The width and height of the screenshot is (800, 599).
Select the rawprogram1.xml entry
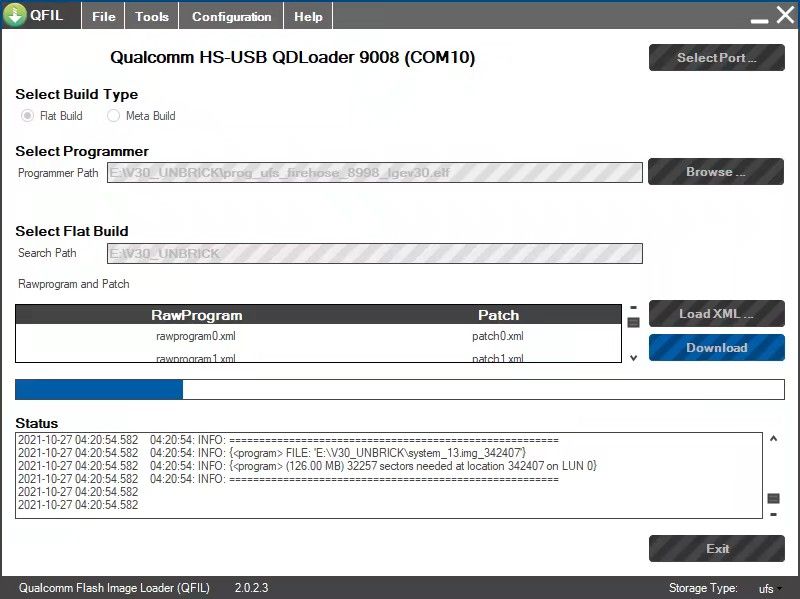[x=196, y=358]
